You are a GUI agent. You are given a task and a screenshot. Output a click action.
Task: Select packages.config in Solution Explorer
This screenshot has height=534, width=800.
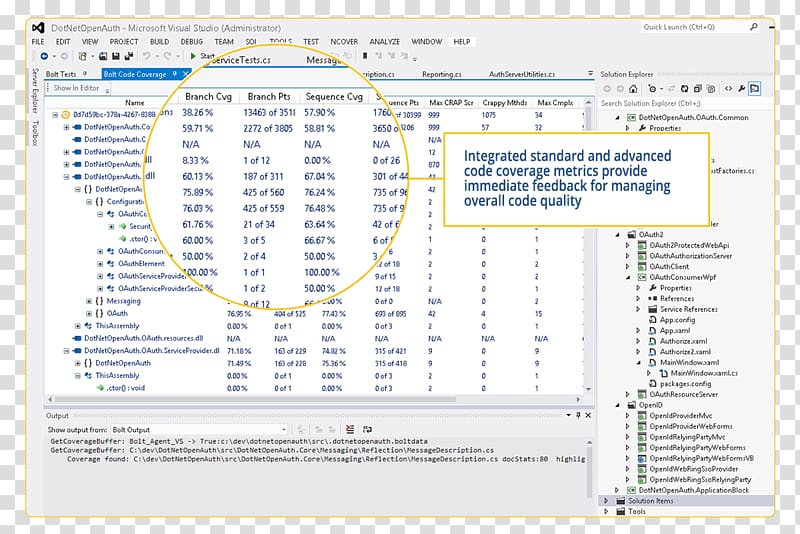point(685,384)
